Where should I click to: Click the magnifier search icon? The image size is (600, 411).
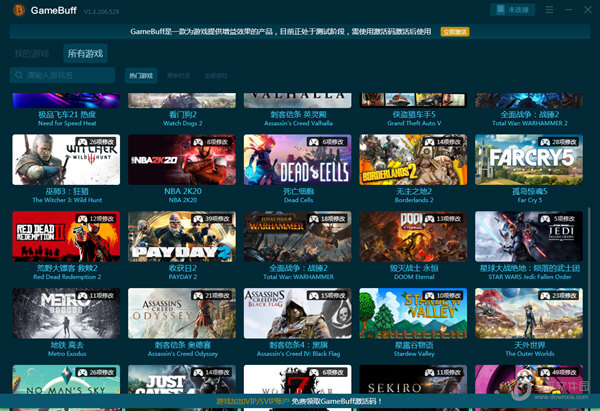[18, 75]
